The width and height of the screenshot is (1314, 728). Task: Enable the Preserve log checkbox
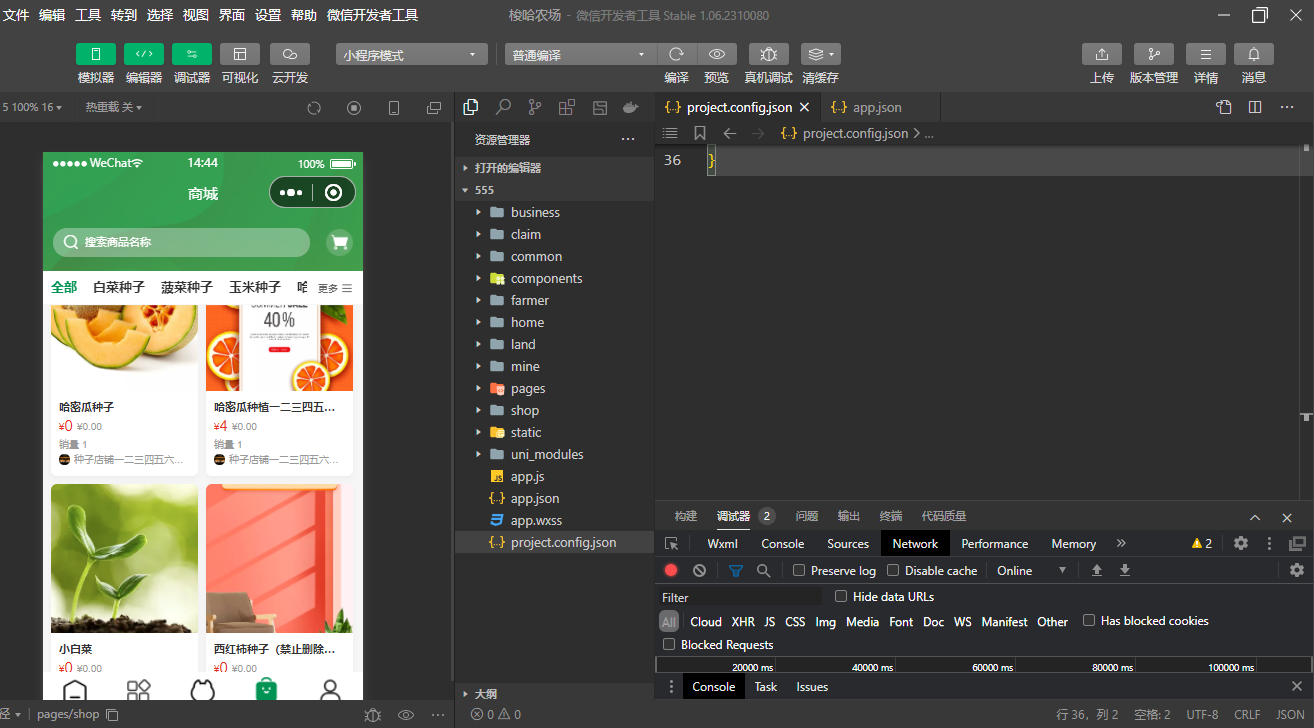pyautogui.click(x=799, y=570)
